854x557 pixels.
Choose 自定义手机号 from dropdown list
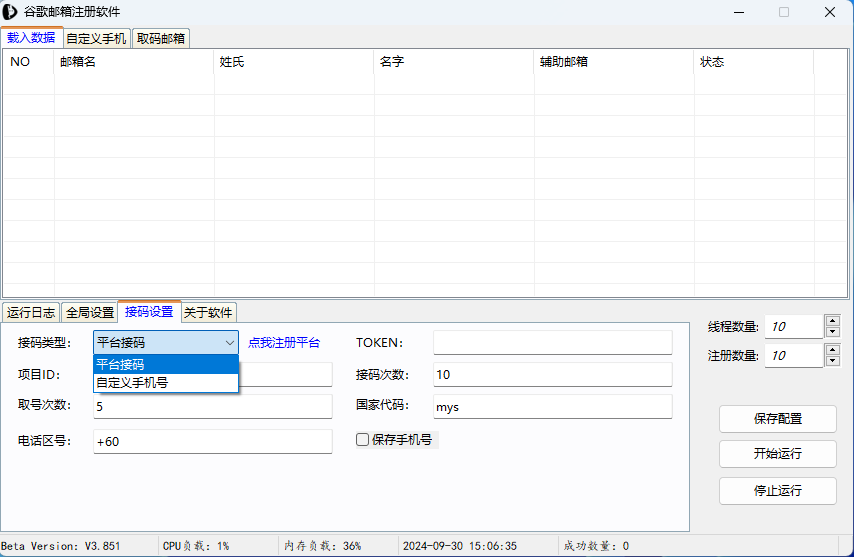tap(166, 382)
